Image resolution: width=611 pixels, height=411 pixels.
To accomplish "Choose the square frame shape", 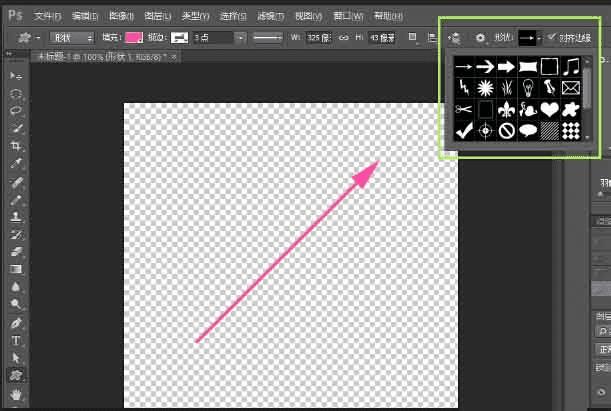I will point(549,67).
